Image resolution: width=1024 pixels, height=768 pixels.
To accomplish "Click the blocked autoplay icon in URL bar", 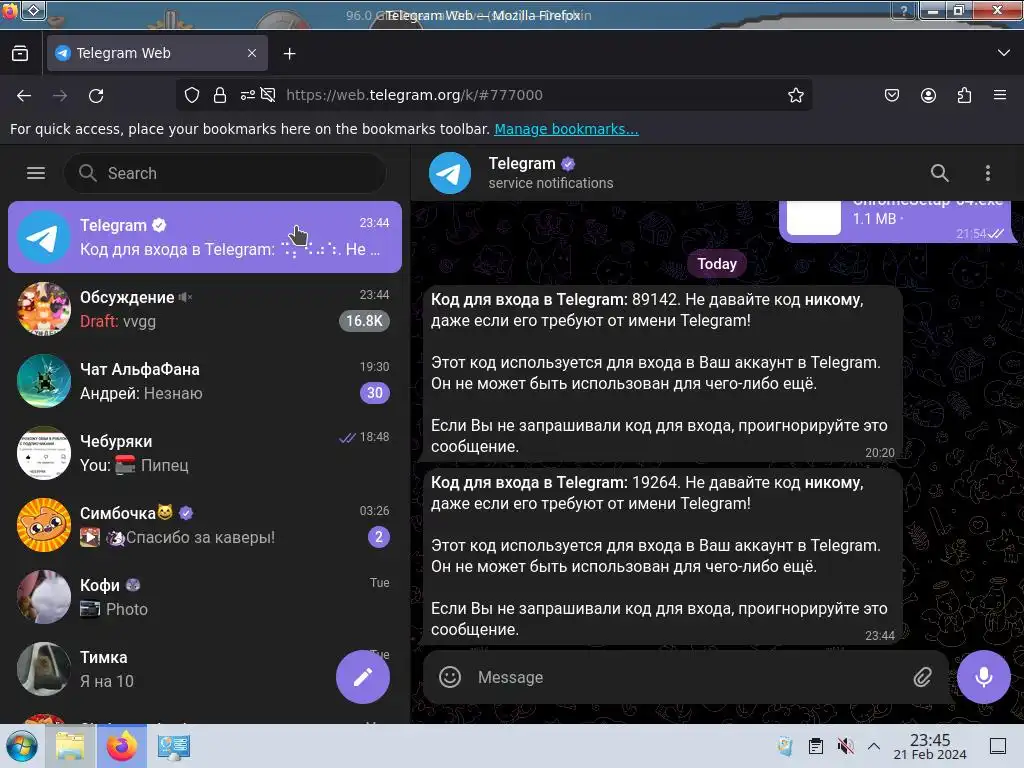I will coord(268,95).
